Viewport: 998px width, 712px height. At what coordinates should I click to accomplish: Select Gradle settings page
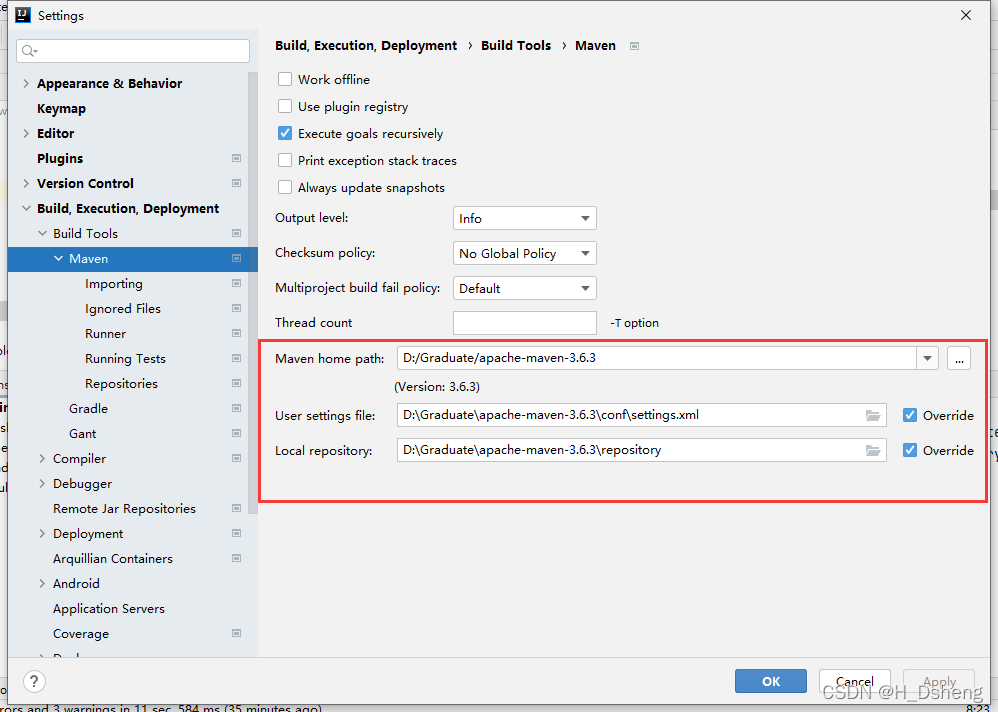88,408
